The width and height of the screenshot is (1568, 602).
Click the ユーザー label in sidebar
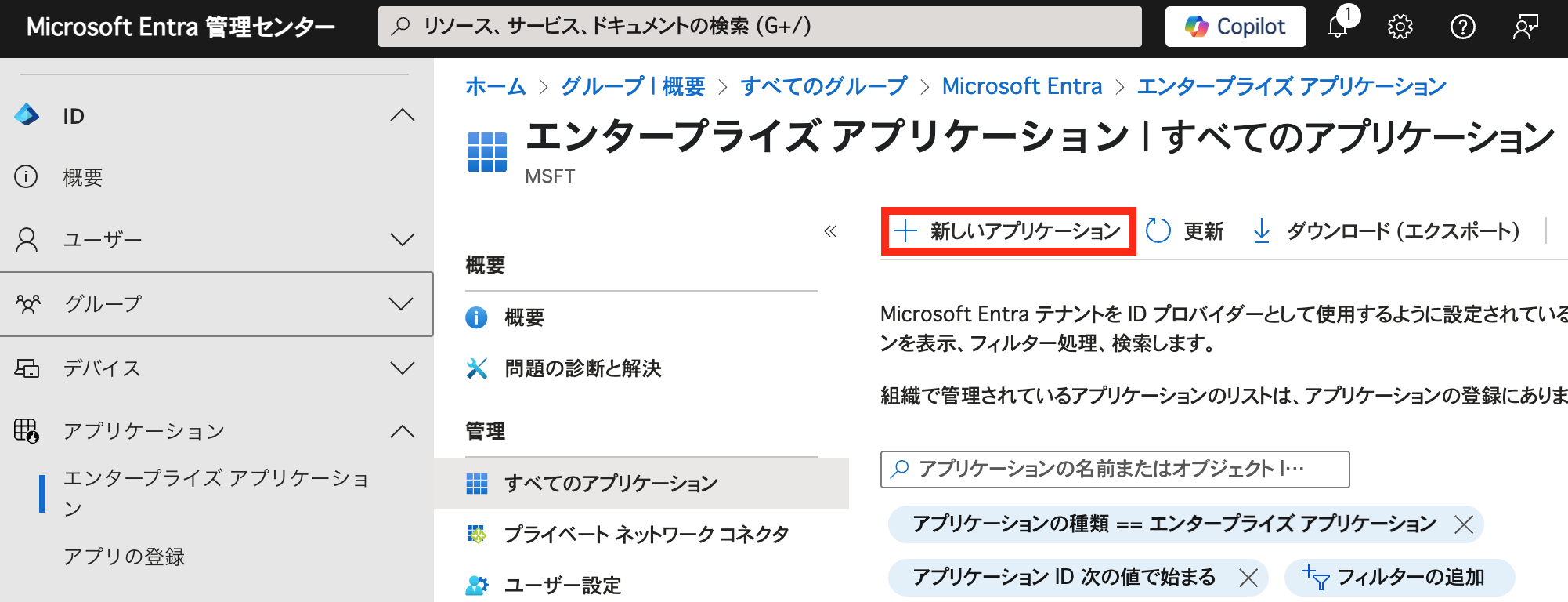[103, 240]
